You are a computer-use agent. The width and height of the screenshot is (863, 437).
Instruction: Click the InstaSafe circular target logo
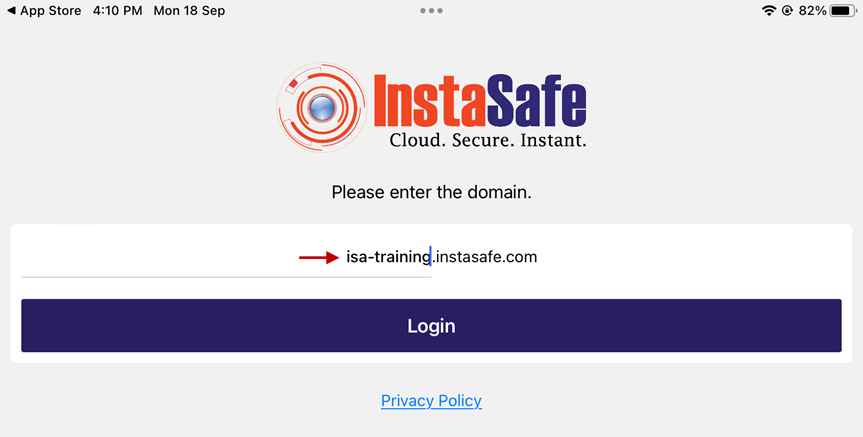tap(322, 107)
